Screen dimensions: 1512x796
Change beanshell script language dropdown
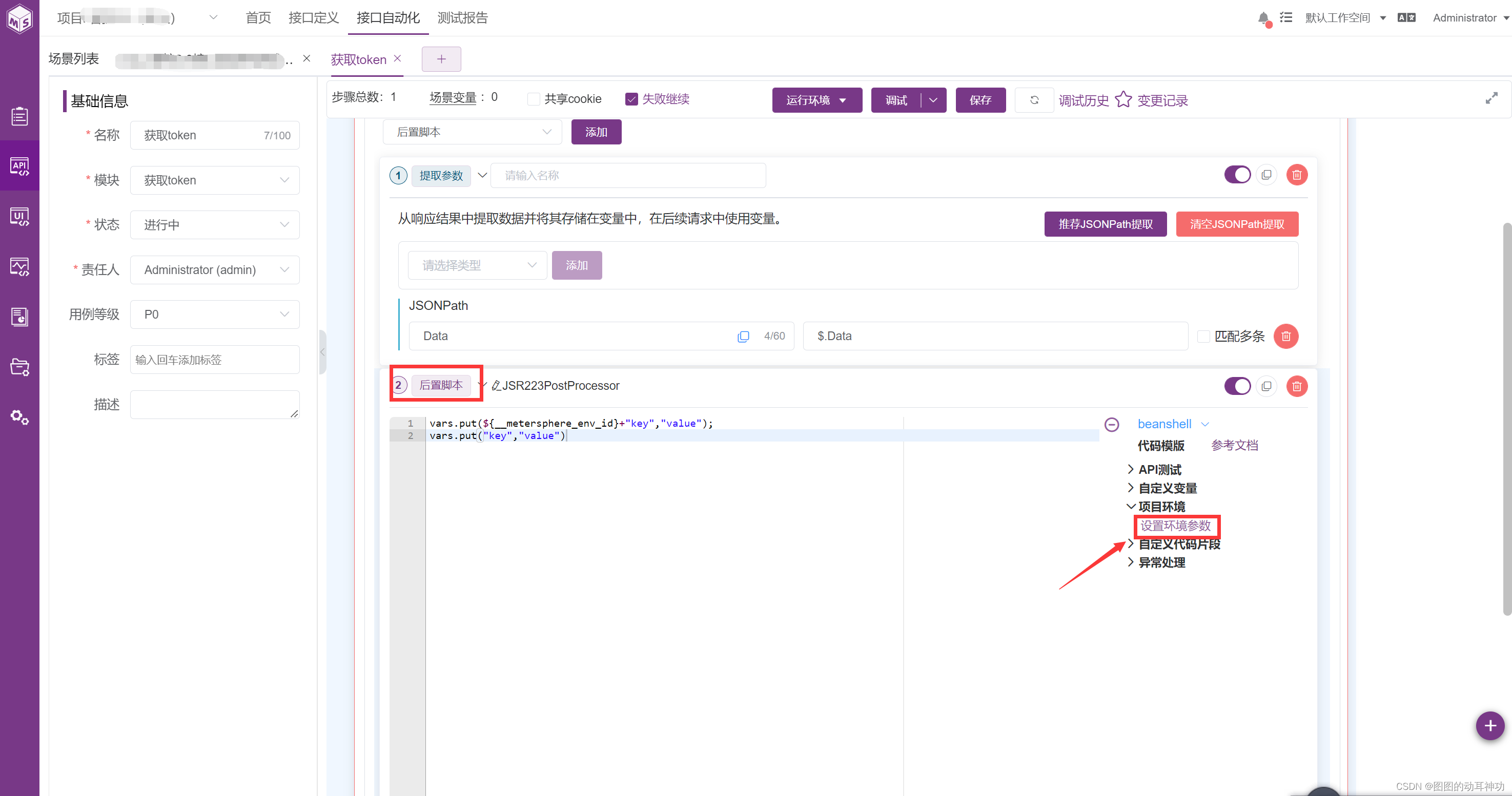click(x=1173, y=424)
